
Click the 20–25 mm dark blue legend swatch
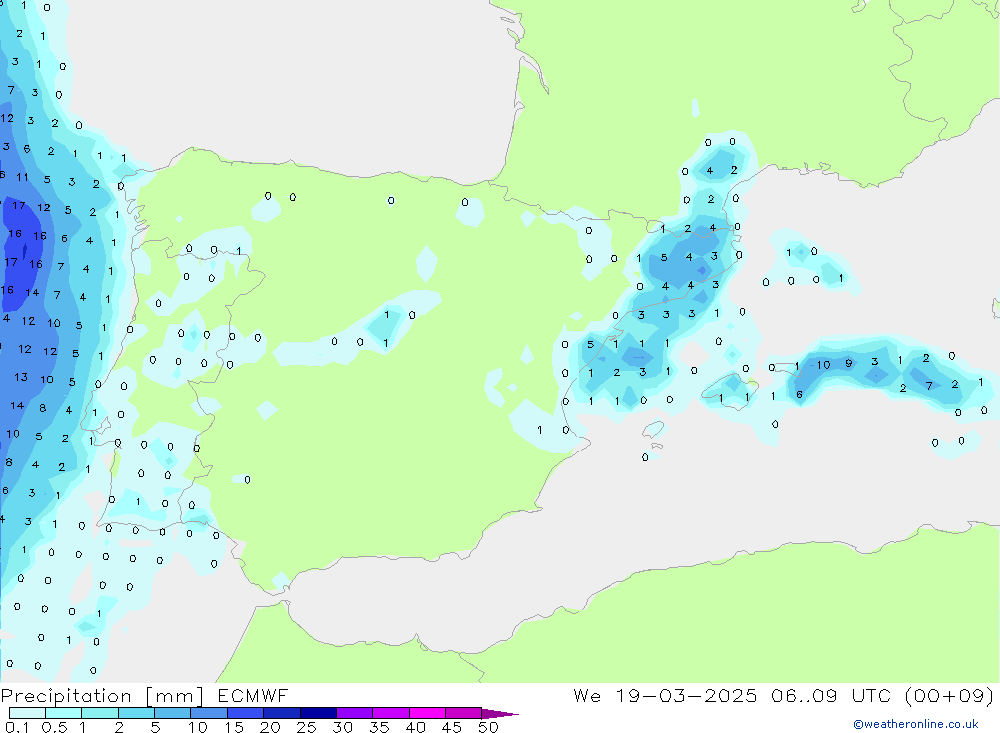(281, 713)
